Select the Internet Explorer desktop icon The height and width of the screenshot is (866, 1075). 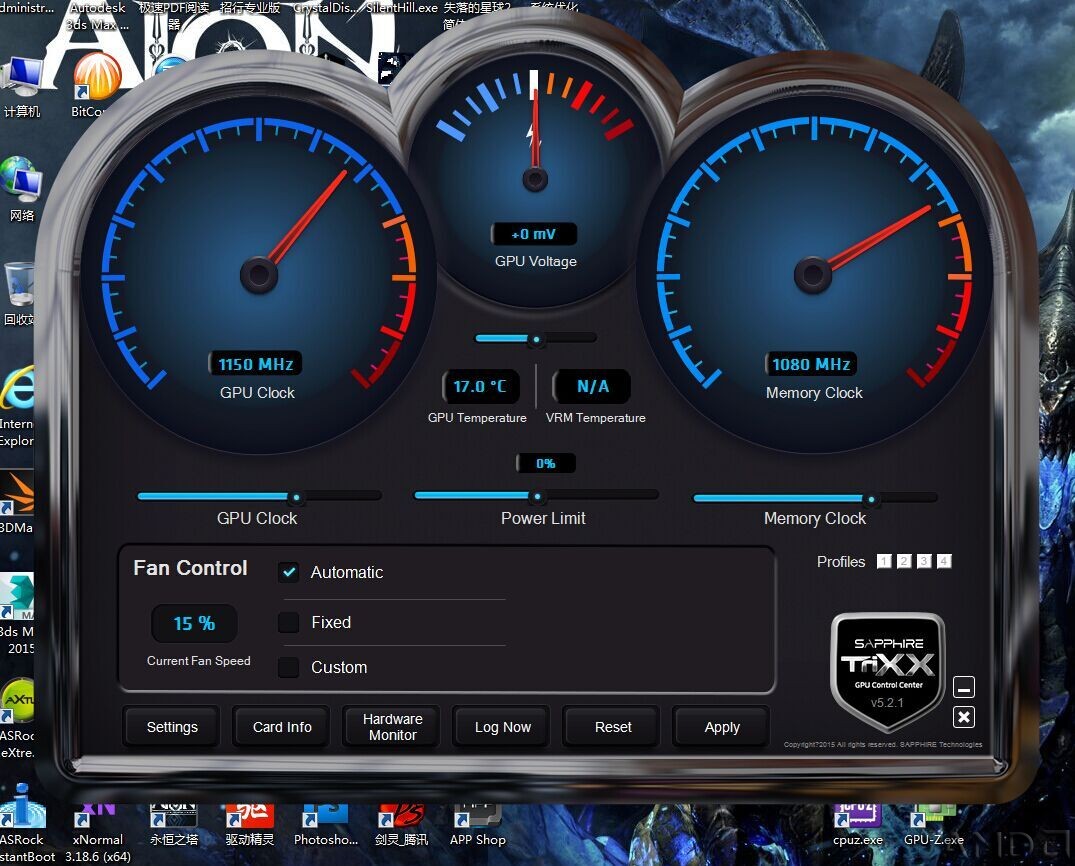(17, 406)
